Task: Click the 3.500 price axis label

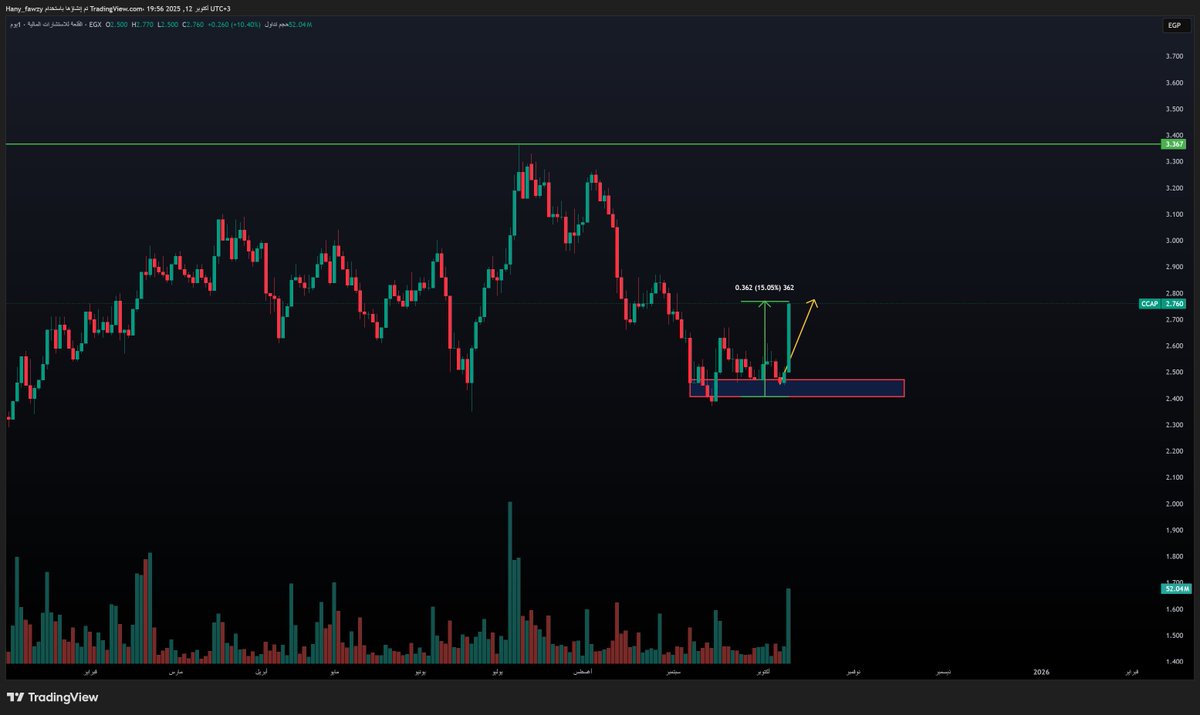Action: (1174, 108)
